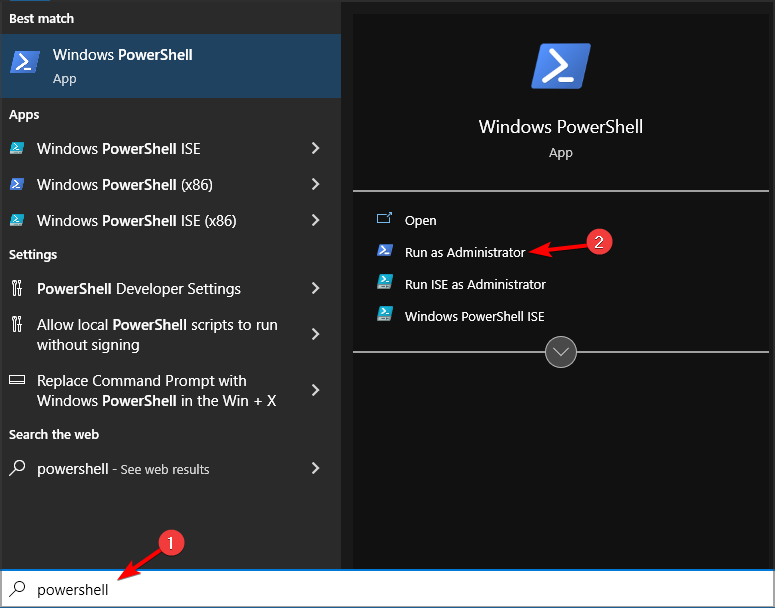Open Windows PowerShell ISE from Apps list
775x608 pixels.
click(171, 148)
